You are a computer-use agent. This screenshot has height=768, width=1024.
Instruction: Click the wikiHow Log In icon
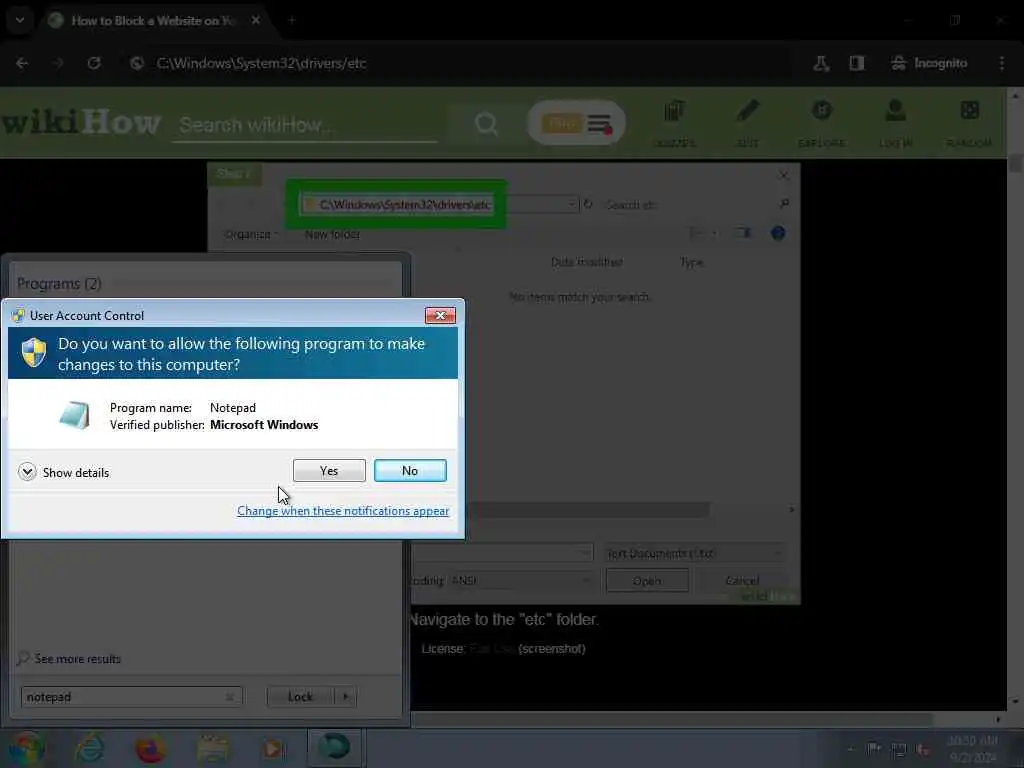[x=895, y=123]
